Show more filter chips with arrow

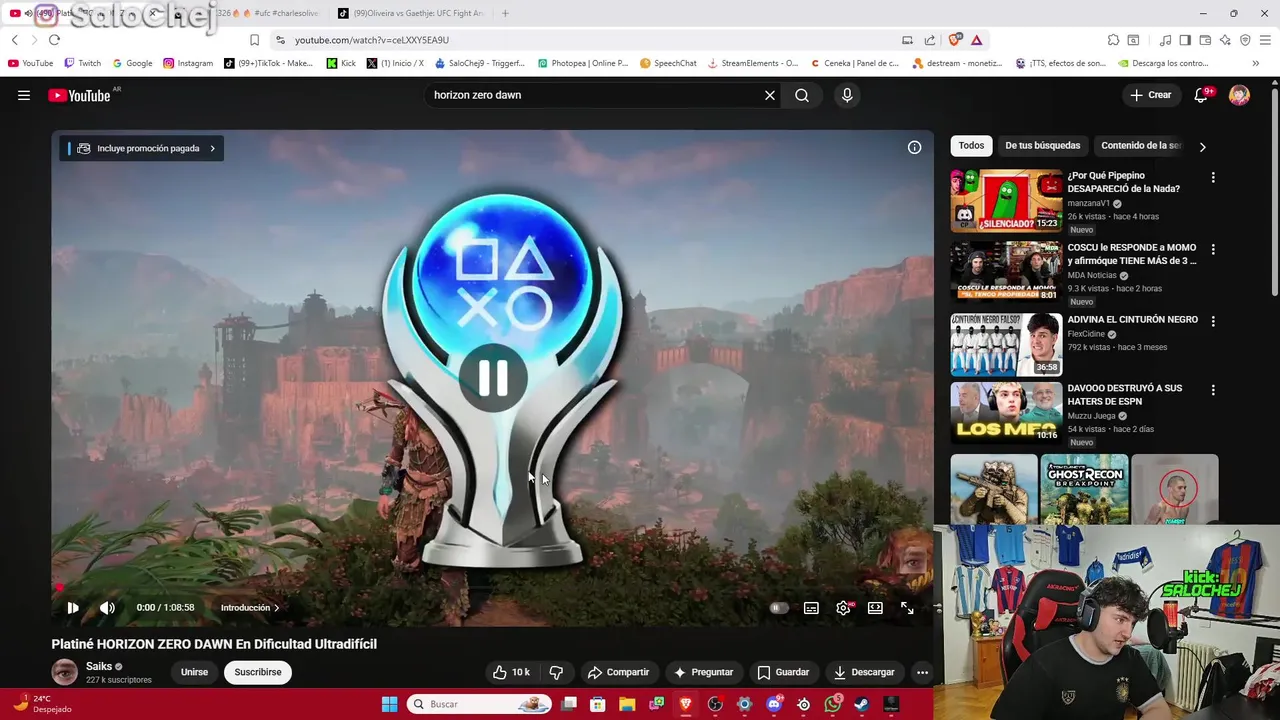coord(1202,146)
